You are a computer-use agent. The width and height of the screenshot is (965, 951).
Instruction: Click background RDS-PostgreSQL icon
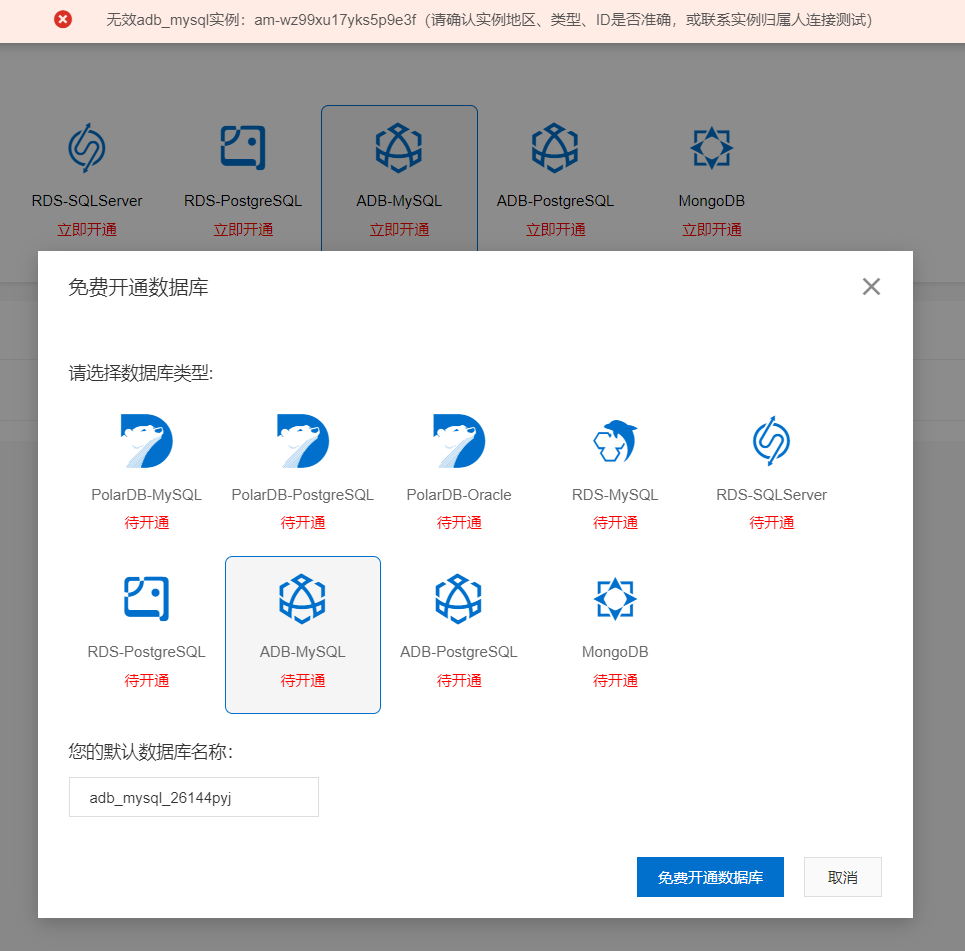click(243, 148)
